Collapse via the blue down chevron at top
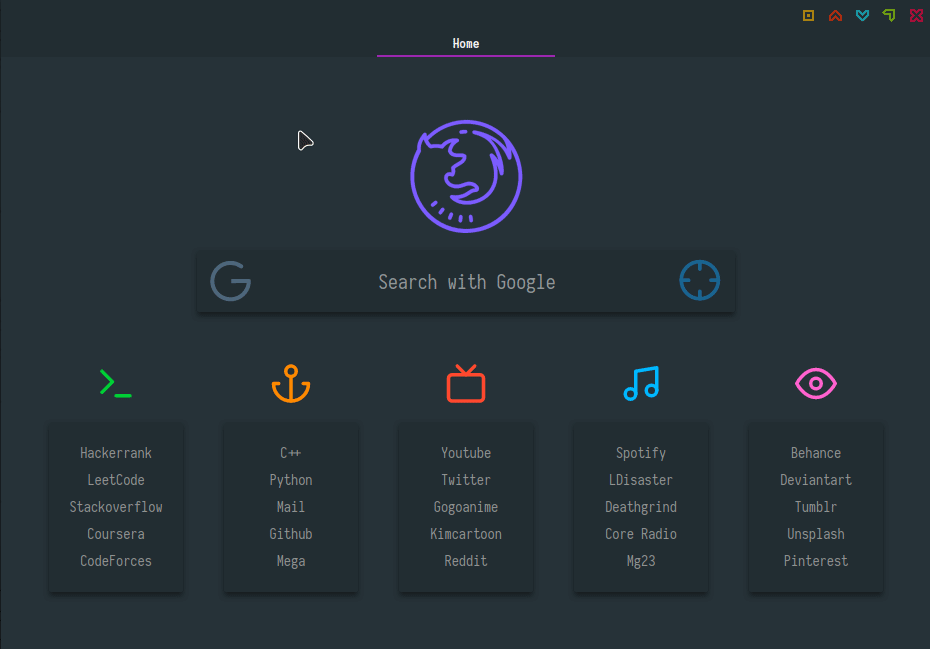 (862, 15)
